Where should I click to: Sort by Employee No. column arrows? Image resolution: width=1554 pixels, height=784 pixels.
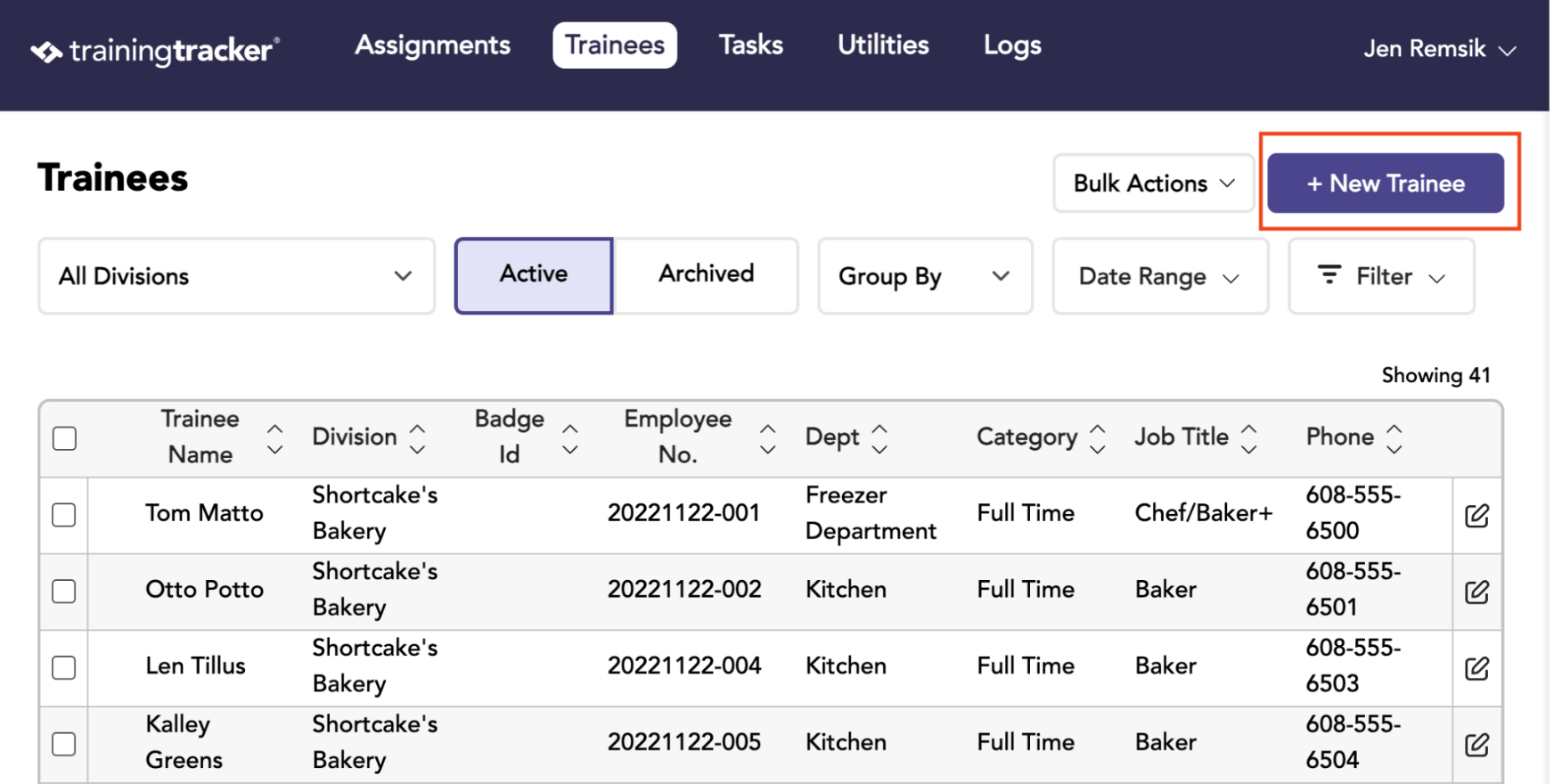(x=767, y=439)
